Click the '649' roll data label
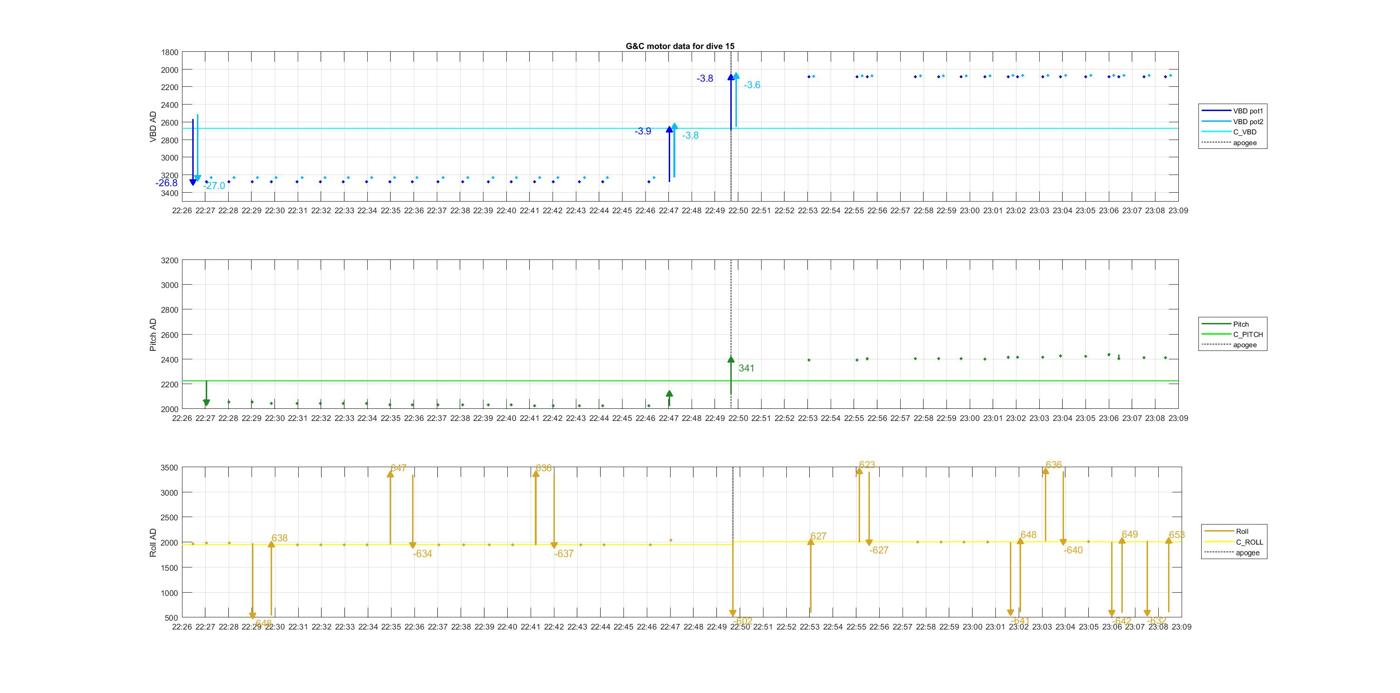The image size is (1400, 693). coord(1130,534)
